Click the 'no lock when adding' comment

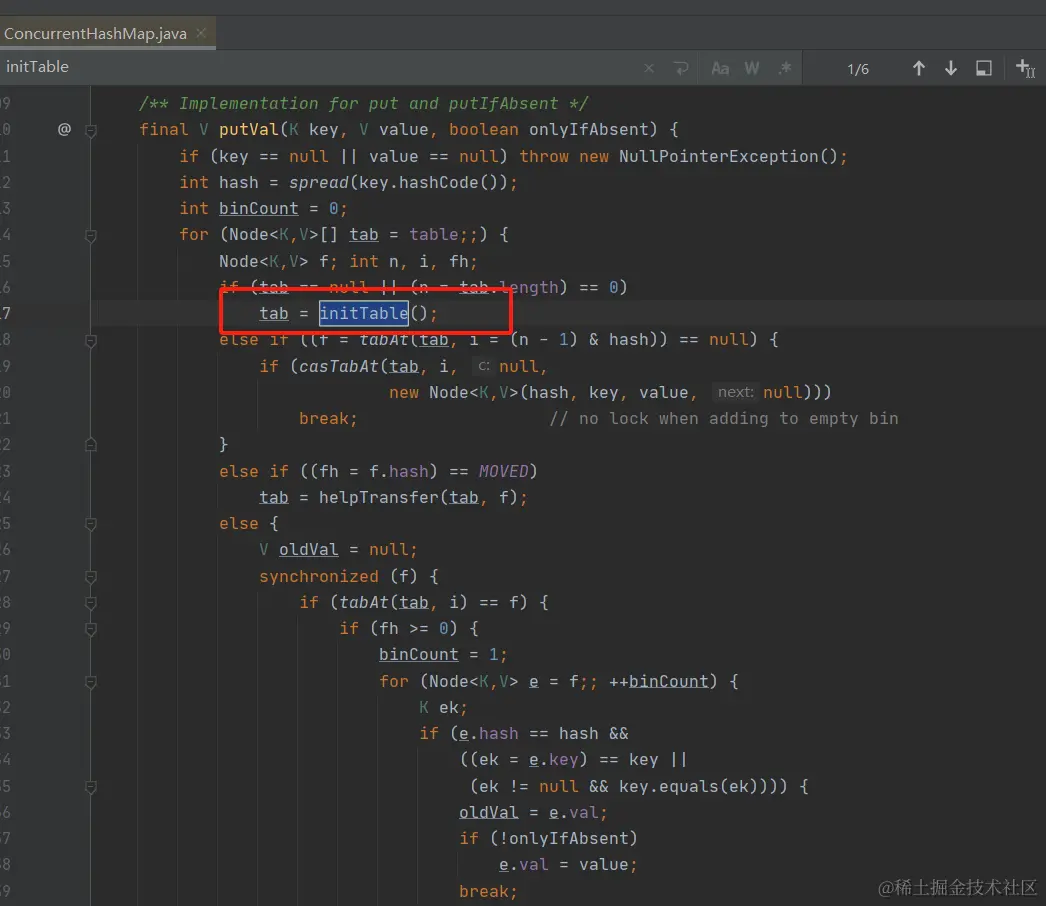coord(724,418)
